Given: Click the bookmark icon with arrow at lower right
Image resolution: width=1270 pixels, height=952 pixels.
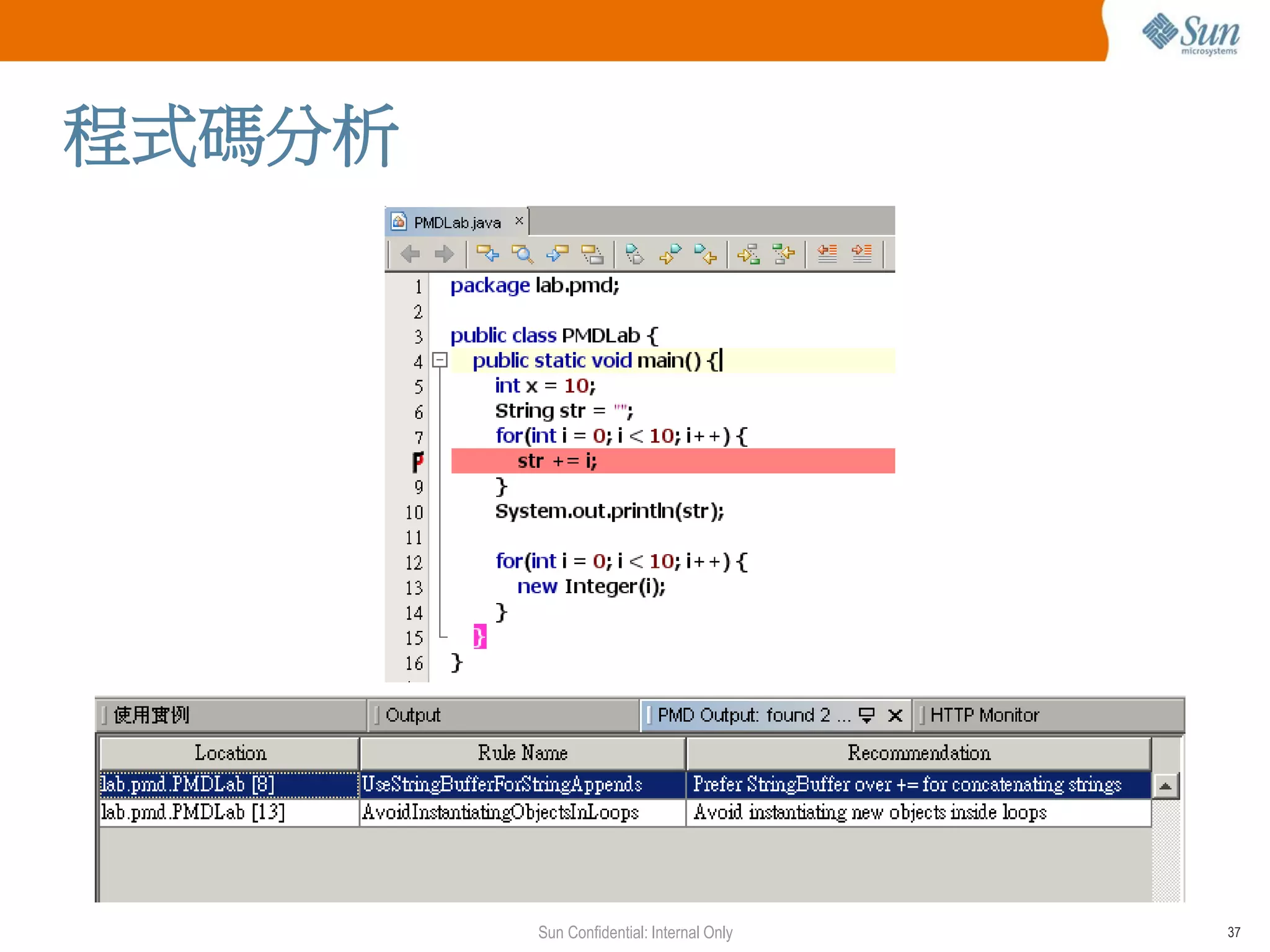Looking at the screenshot, I should click(705, 253).
